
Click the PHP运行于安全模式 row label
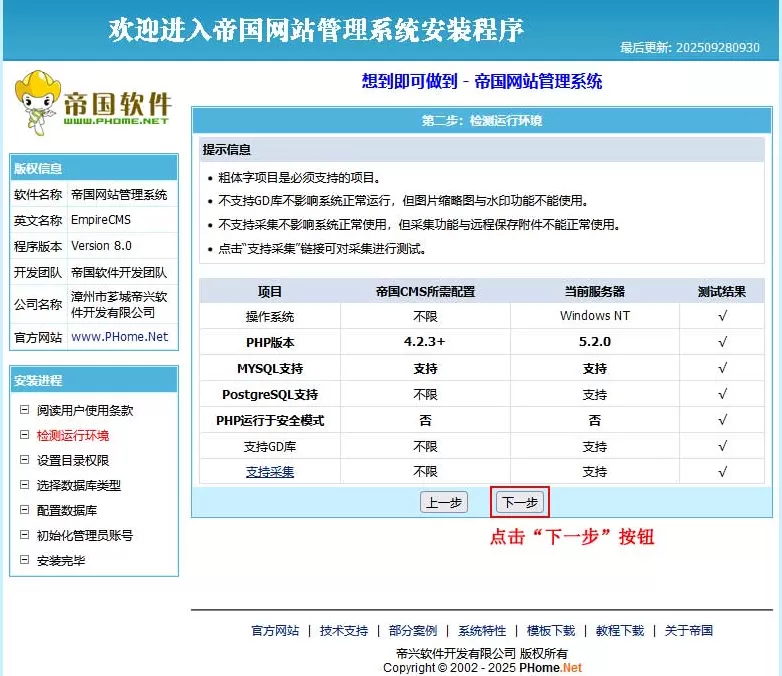click(270, 420)
